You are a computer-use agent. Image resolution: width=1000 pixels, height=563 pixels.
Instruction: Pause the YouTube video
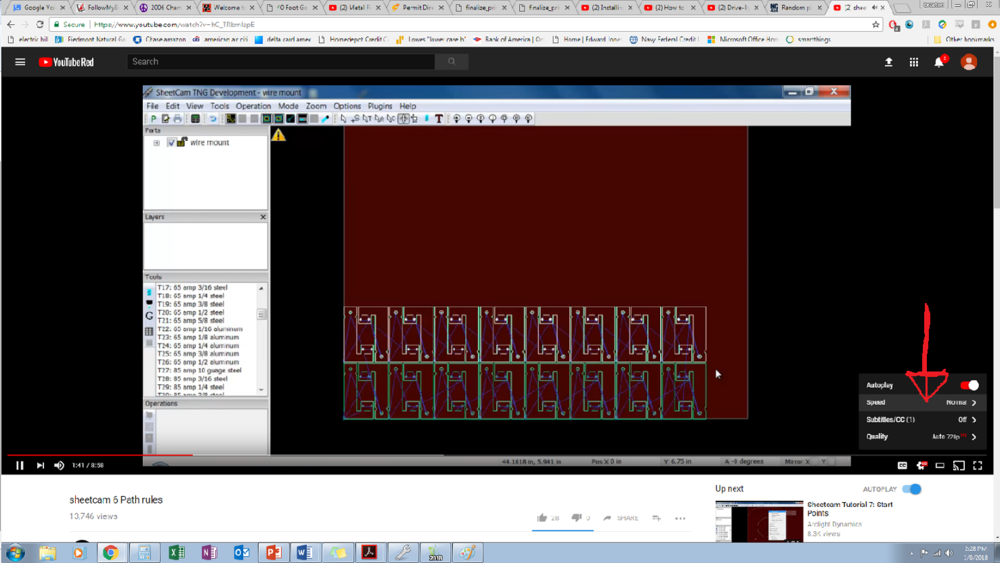19,465
